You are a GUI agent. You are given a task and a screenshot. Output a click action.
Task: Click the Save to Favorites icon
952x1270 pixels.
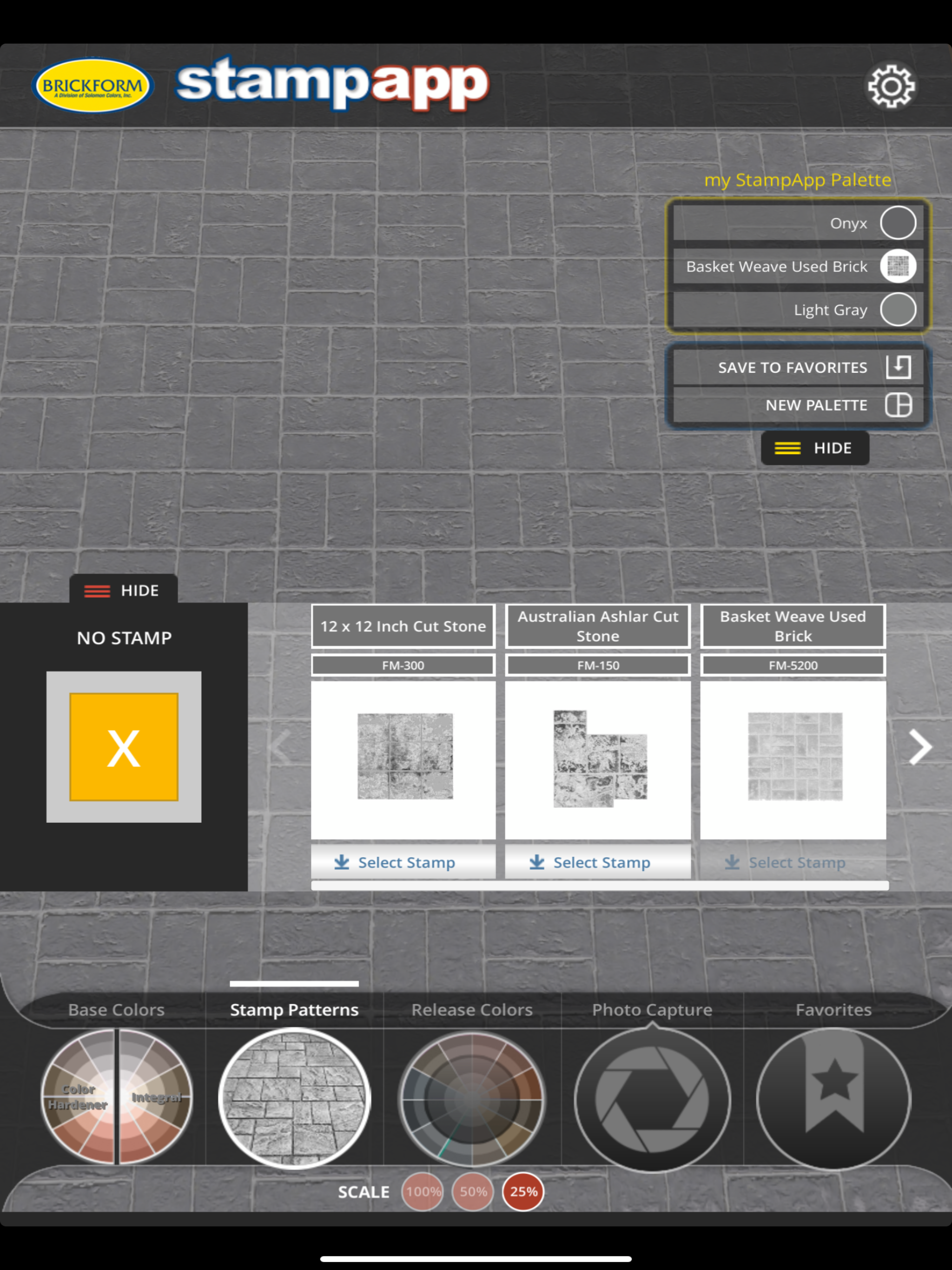[x=898, y=367]
